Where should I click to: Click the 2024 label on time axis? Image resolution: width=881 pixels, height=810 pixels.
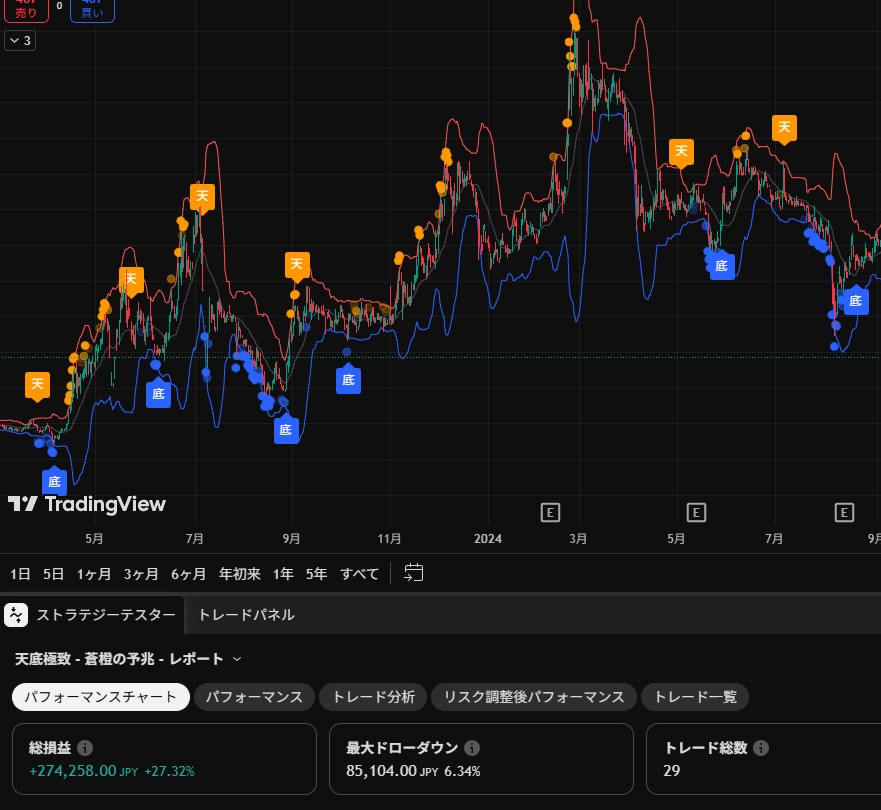488,539
